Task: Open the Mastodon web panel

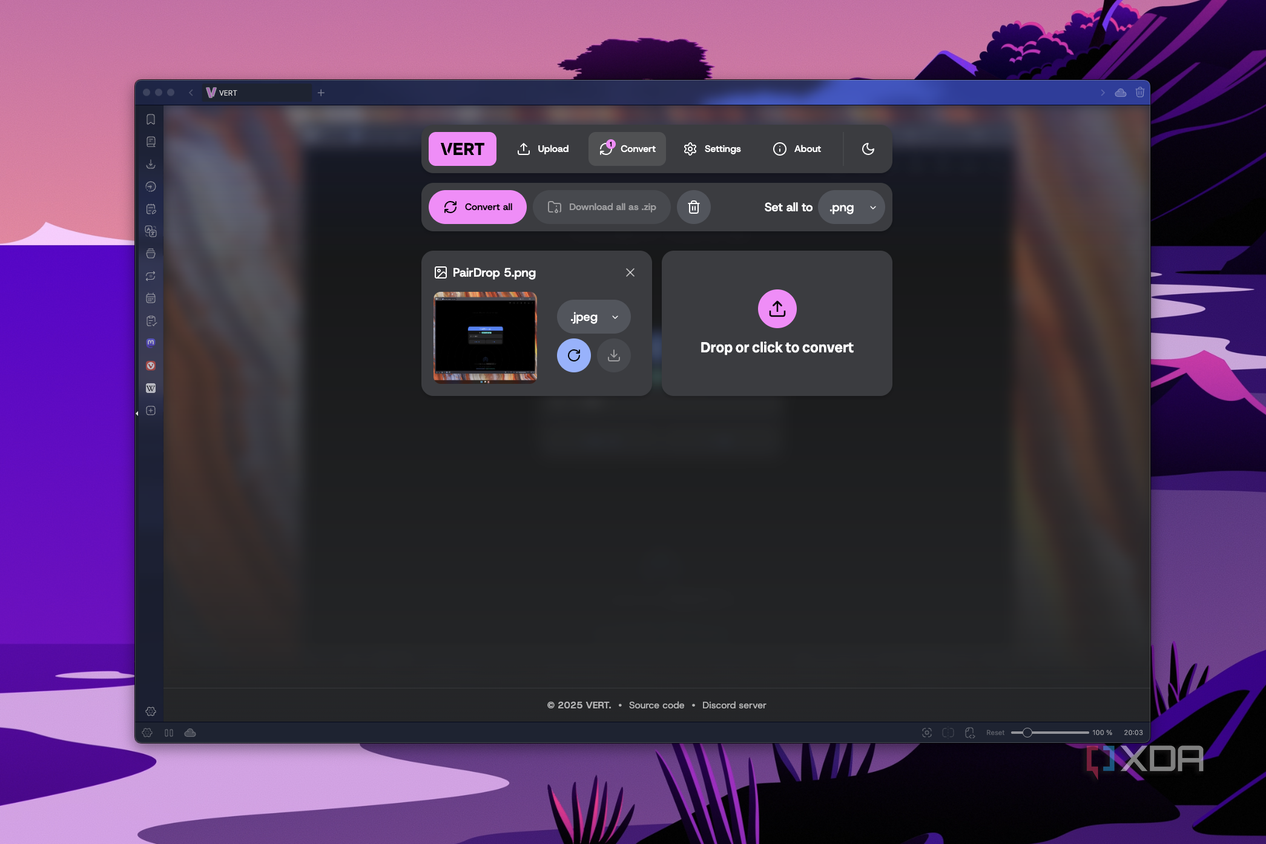Action: click(x=151, y=343)
